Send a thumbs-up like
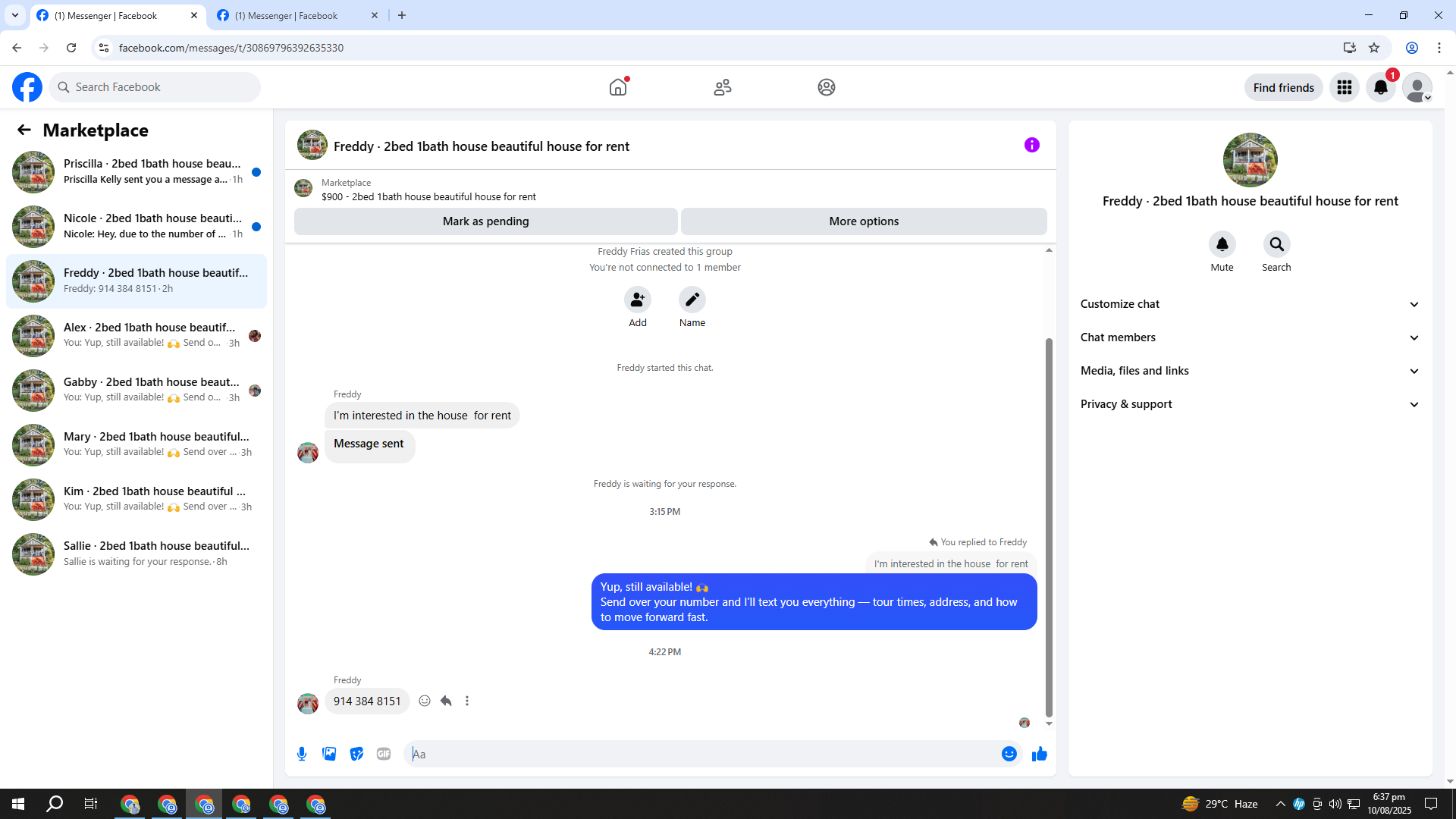 pyautogui.click(x=1039, y=754)
